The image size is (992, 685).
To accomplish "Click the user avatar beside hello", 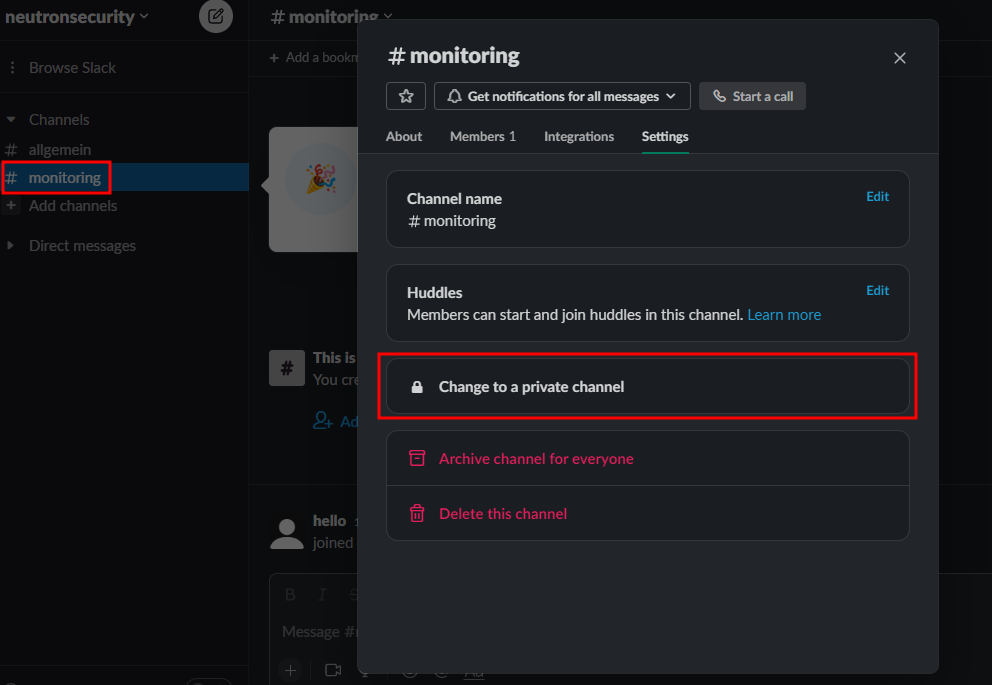I will click(287, 533).
